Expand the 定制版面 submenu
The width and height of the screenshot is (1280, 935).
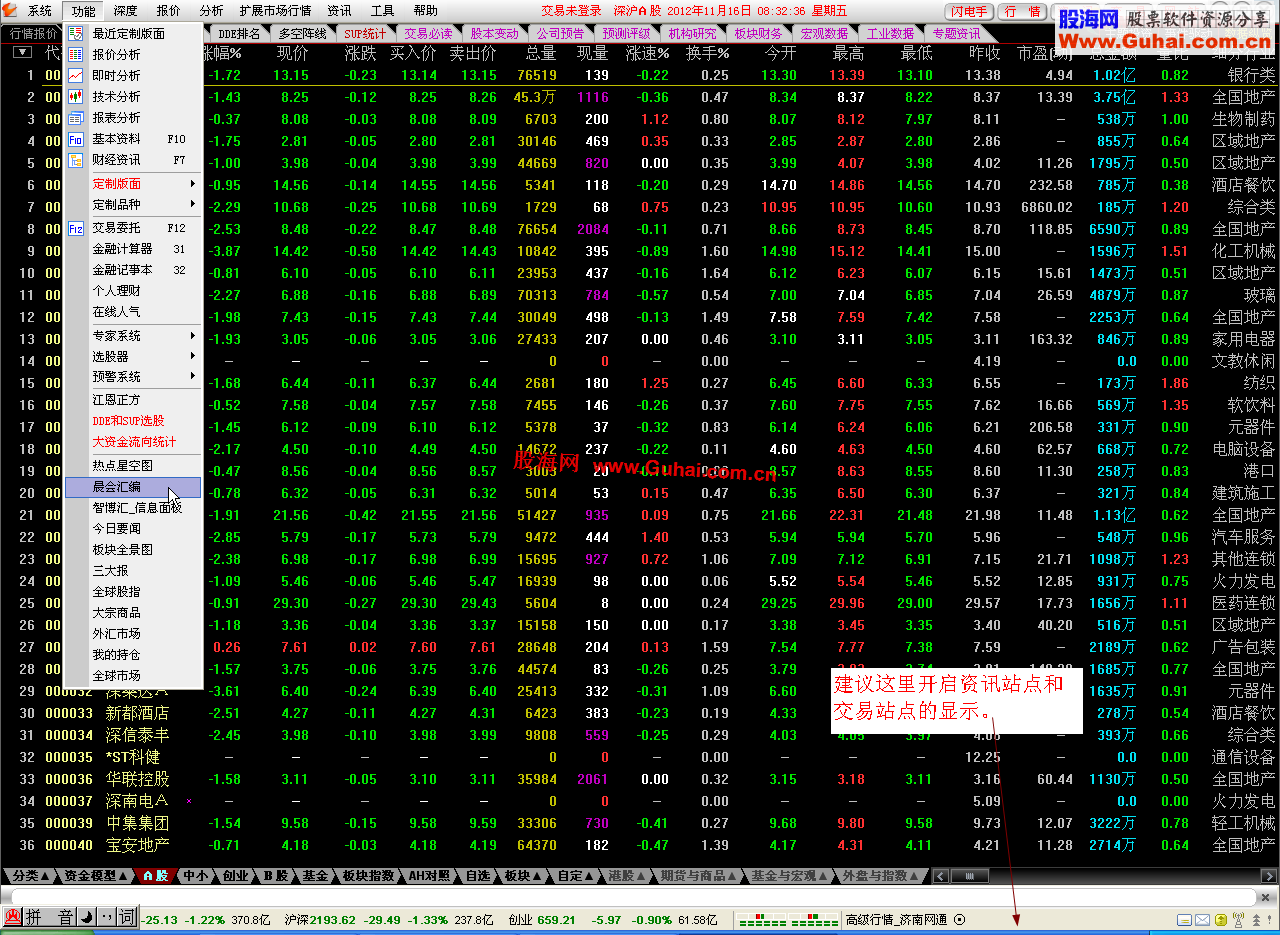coord(132,184)
